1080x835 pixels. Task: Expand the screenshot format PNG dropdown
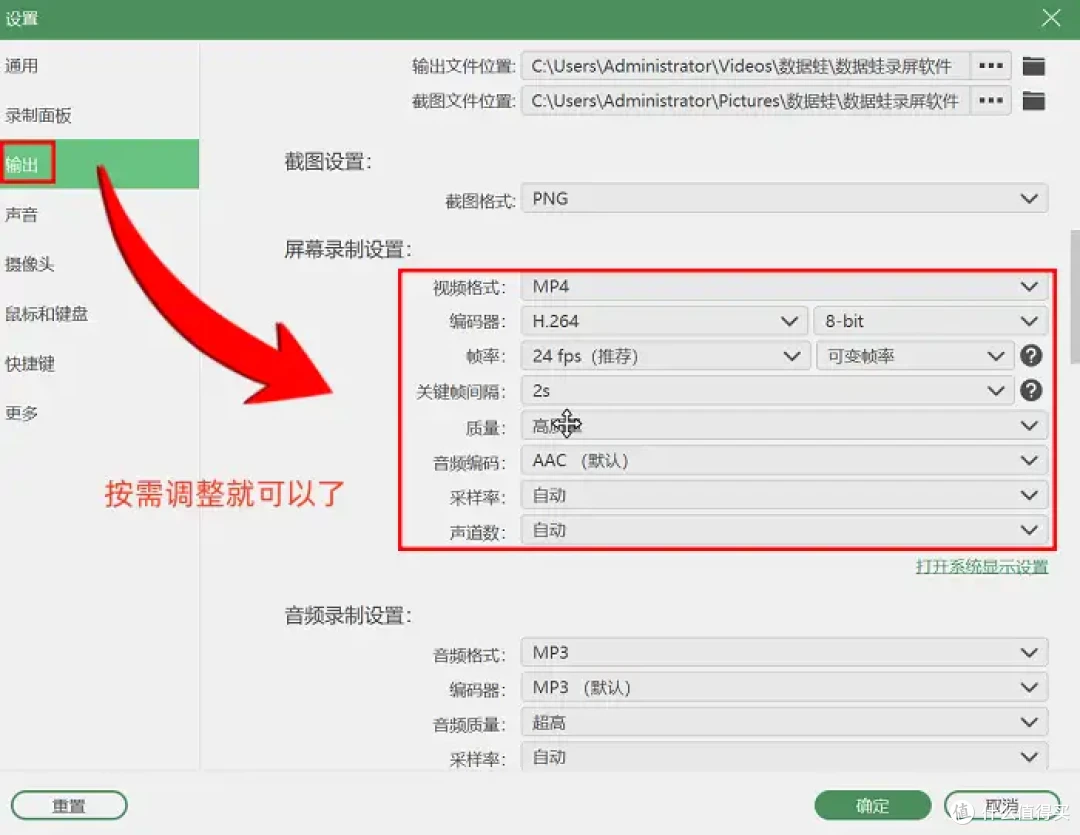pyautogui.click(x=785, y=198)
